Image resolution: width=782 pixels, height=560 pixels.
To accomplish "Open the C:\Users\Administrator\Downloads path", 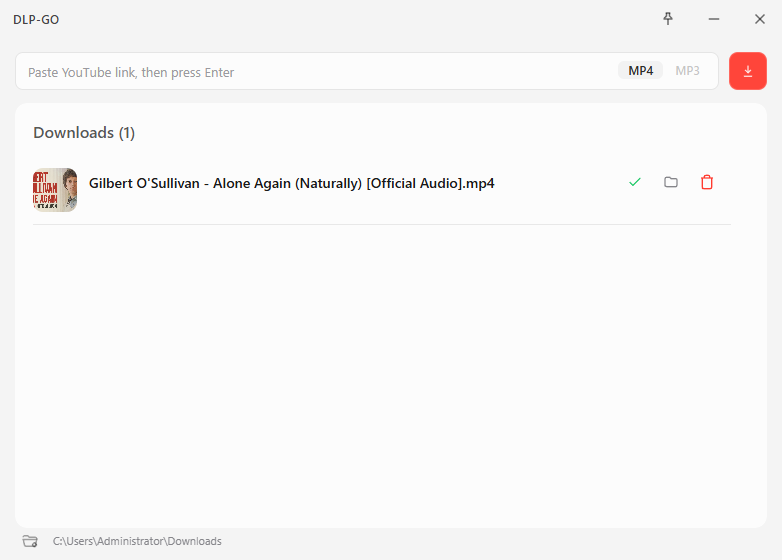I will pos(137,541).
